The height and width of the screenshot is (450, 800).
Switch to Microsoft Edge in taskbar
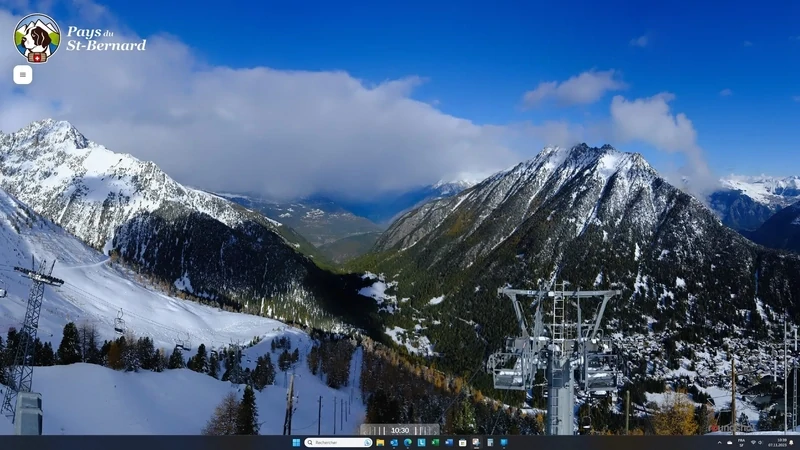pos(408,443)
